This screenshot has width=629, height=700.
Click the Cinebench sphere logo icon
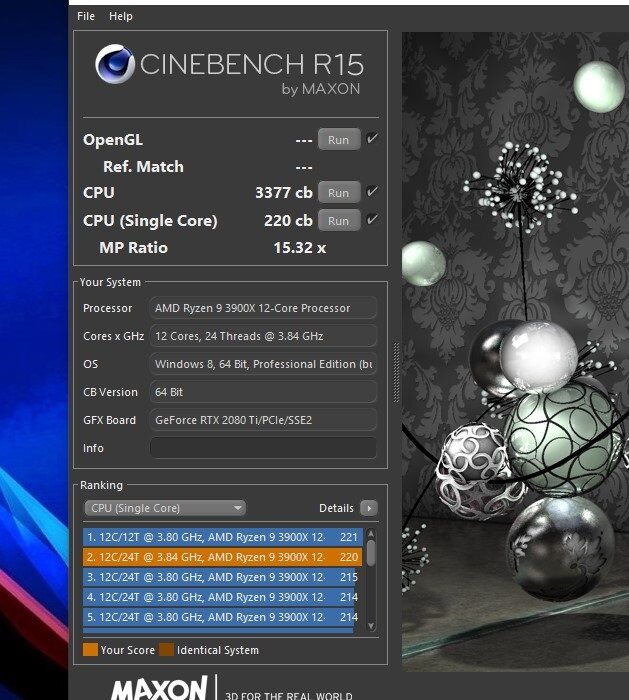click(115, 64)
